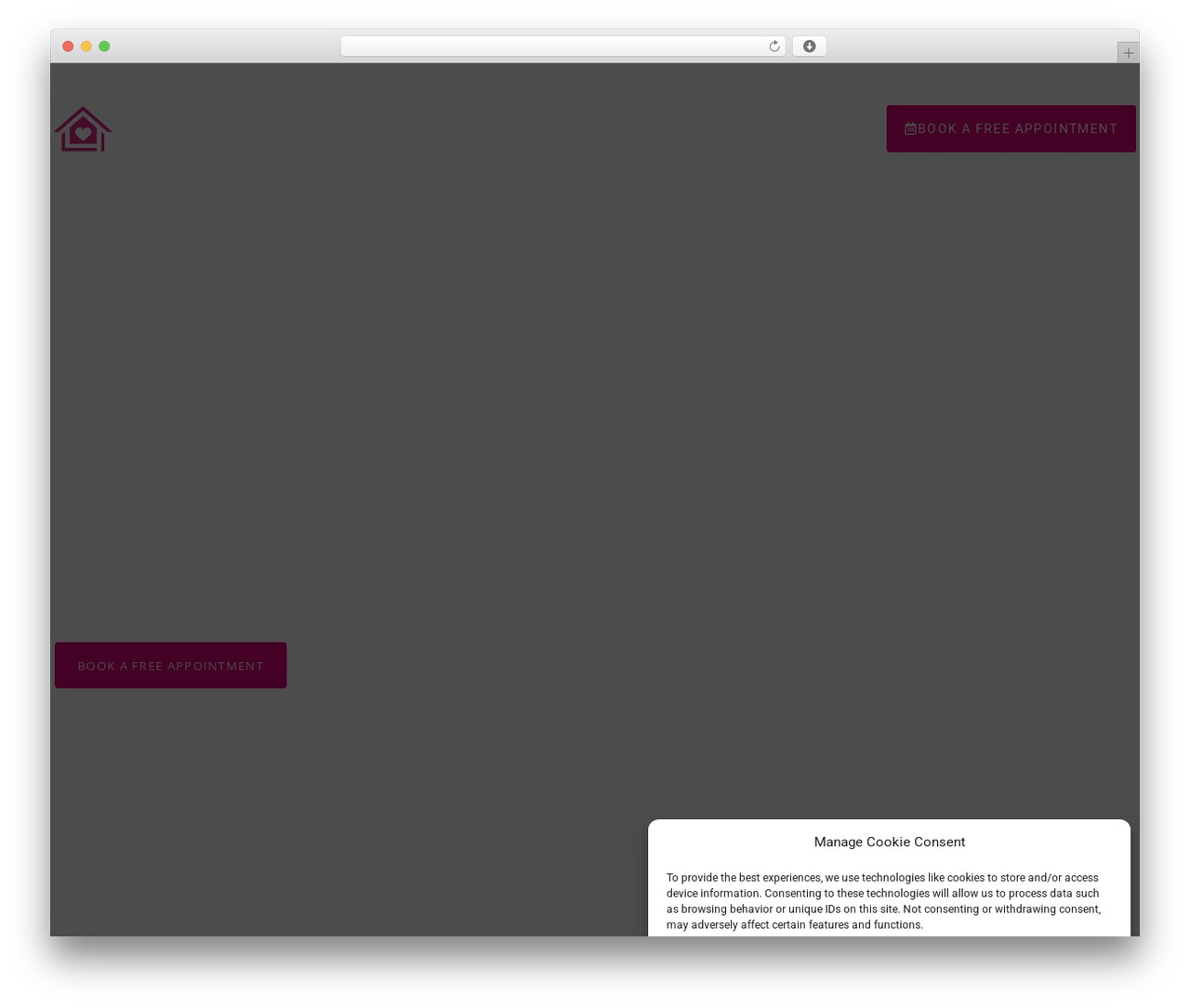Maximize window with green button
Image resolution: width=1190 pixels, height=1008 pixels.
click(x=104, y=46)
